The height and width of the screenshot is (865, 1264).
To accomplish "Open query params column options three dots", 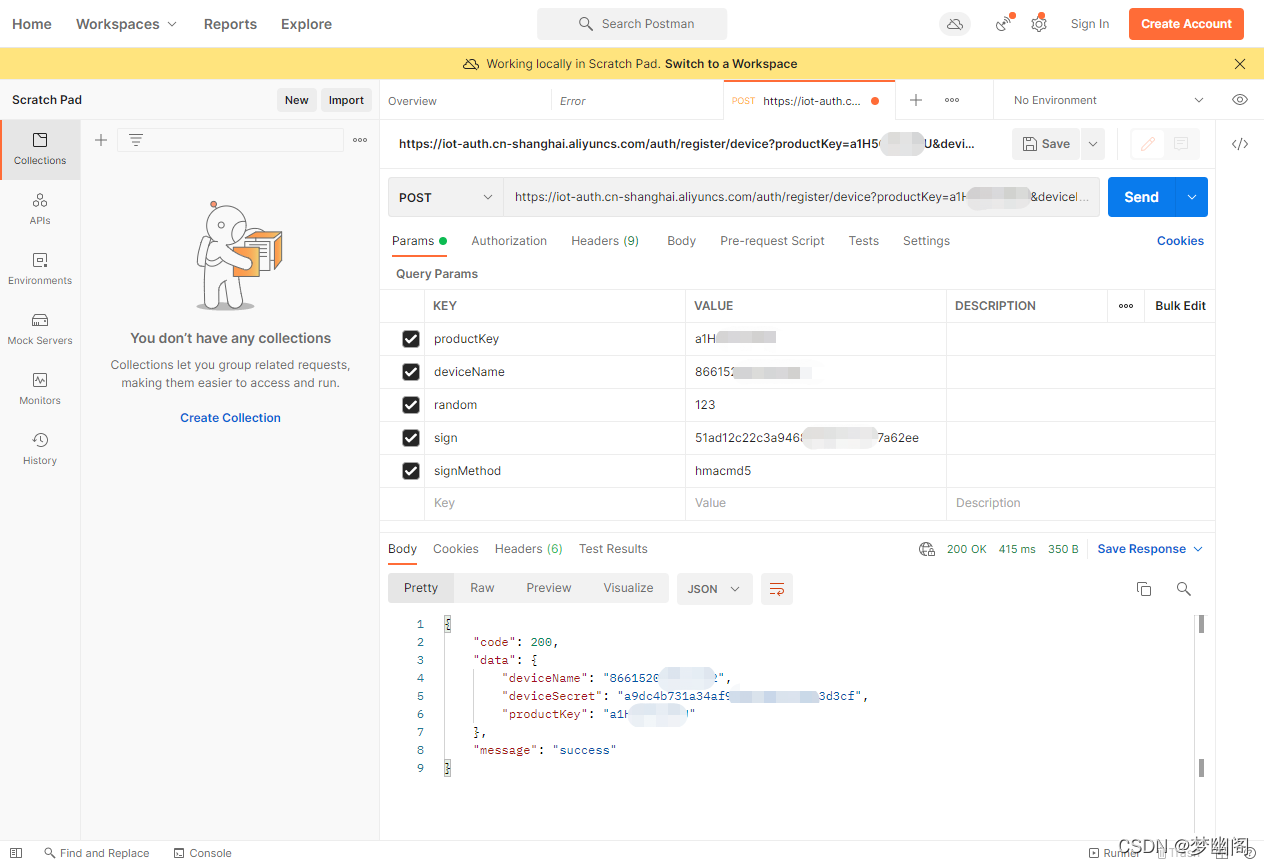I will point(1126,306).
